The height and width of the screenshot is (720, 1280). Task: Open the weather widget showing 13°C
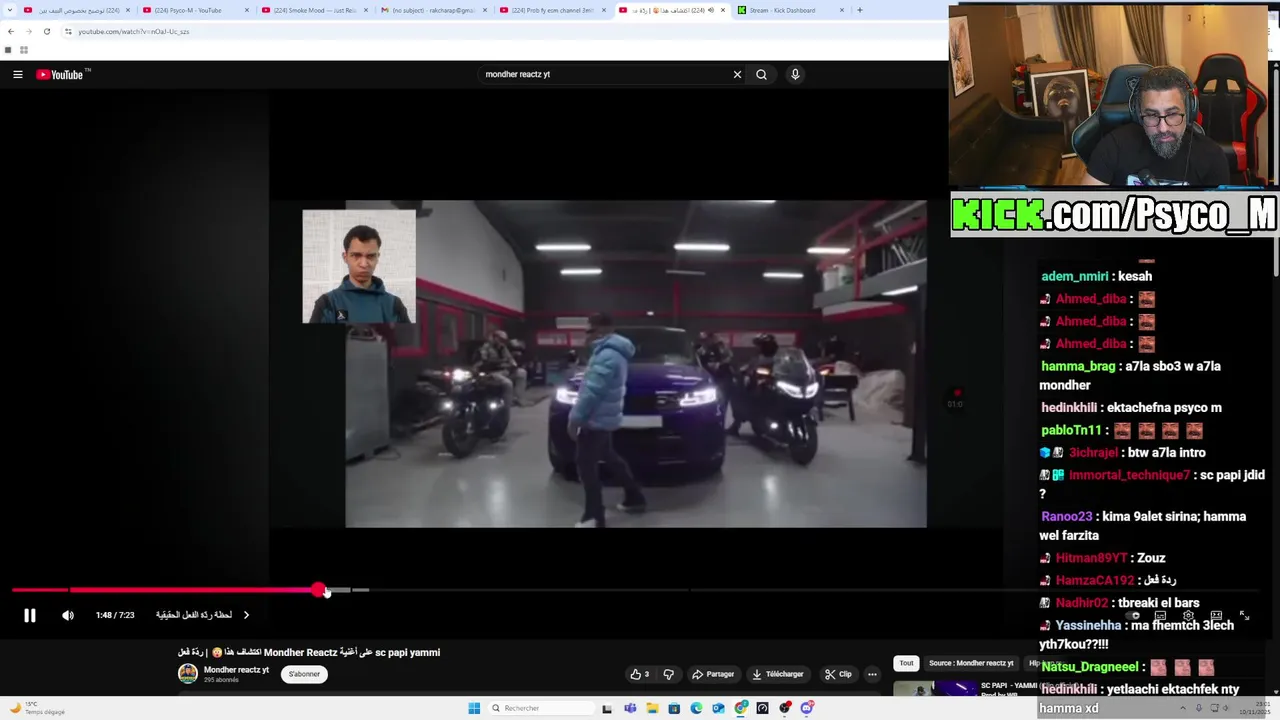point(38,708)
